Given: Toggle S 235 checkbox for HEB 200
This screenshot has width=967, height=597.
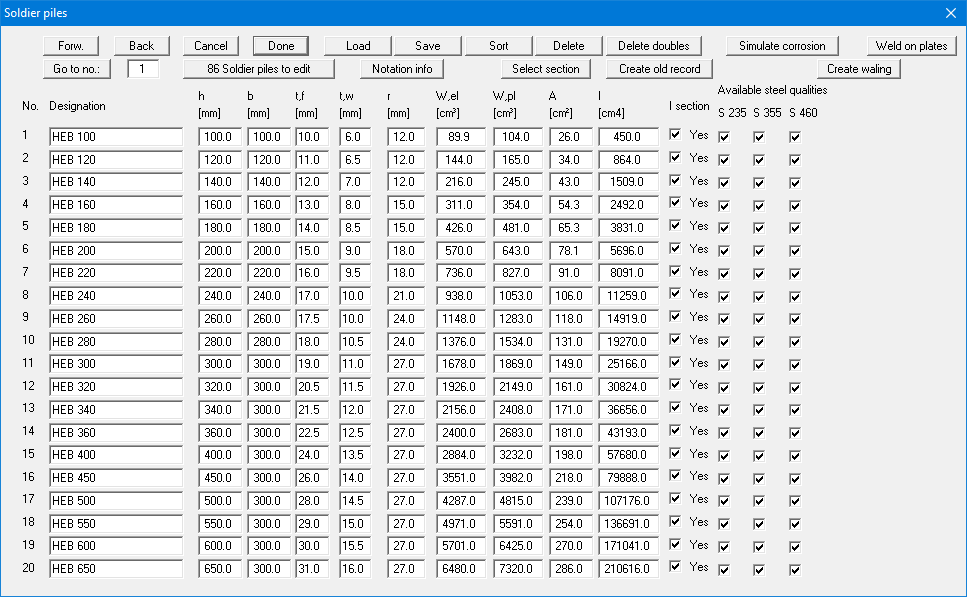Looking at the screenshot, I should coord(724,250).
